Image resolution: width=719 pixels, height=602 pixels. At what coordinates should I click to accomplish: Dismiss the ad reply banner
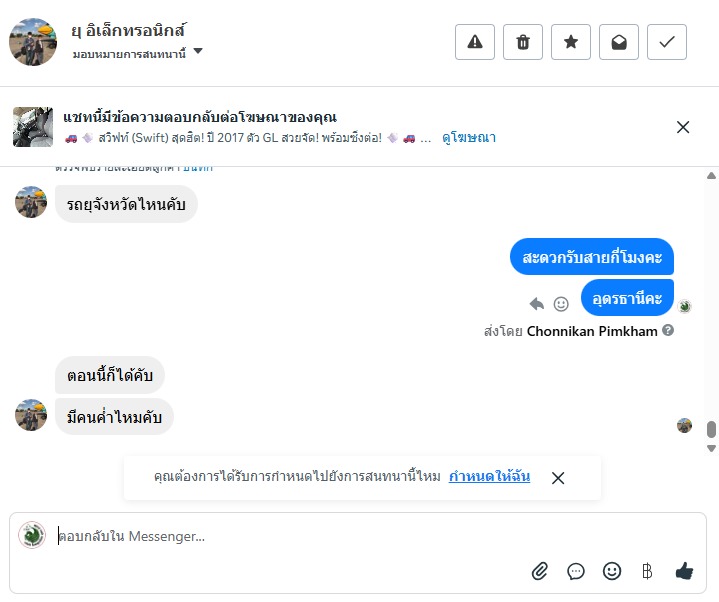683,127
